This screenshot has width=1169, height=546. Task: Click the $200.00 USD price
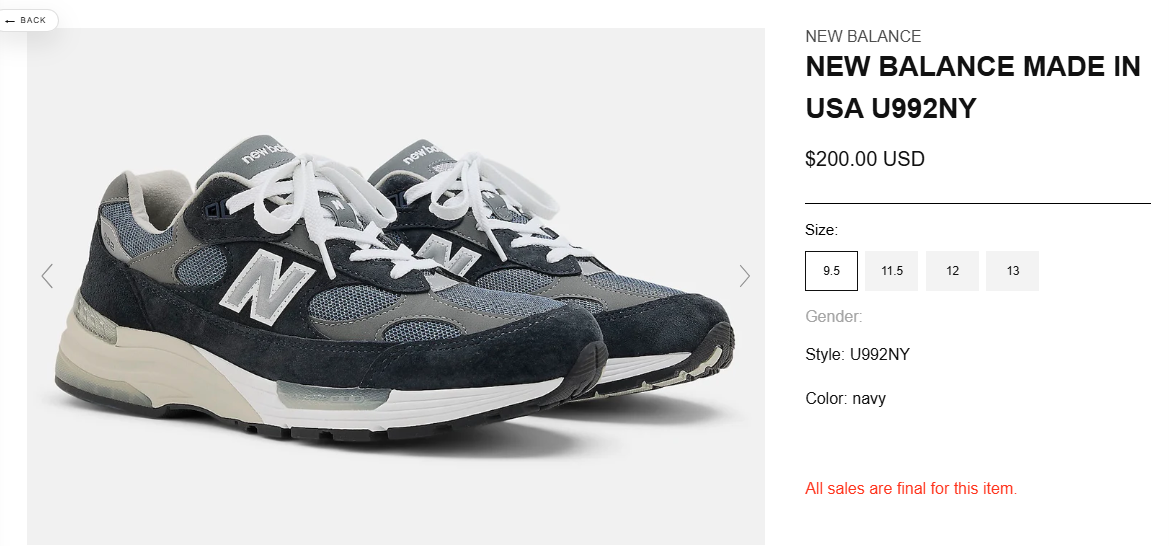865,159
